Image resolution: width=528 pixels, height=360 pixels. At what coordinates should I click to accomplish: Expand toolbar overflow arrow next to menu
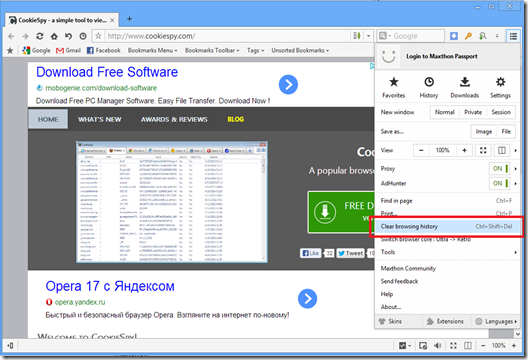(x=497, y=36)
